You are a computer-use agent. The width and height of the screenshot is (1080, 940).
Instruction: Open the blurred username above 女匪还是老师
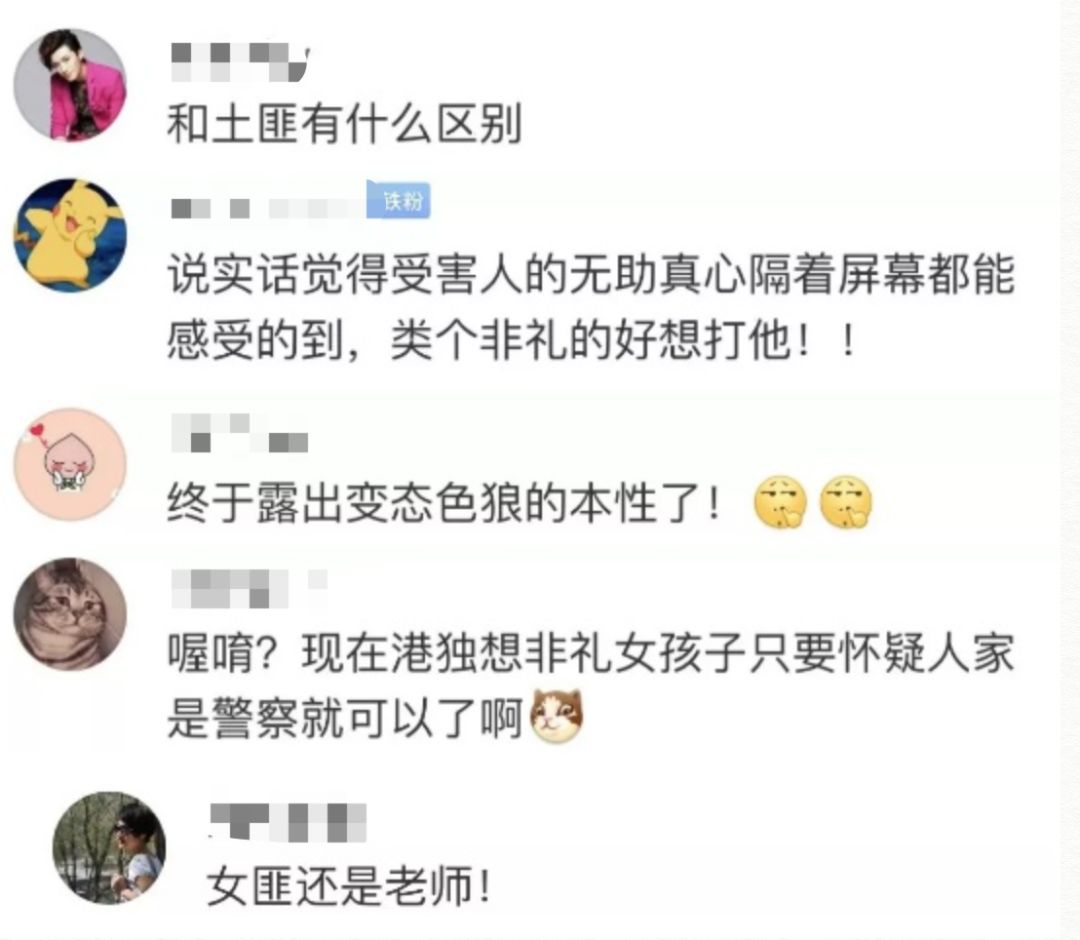287,822
